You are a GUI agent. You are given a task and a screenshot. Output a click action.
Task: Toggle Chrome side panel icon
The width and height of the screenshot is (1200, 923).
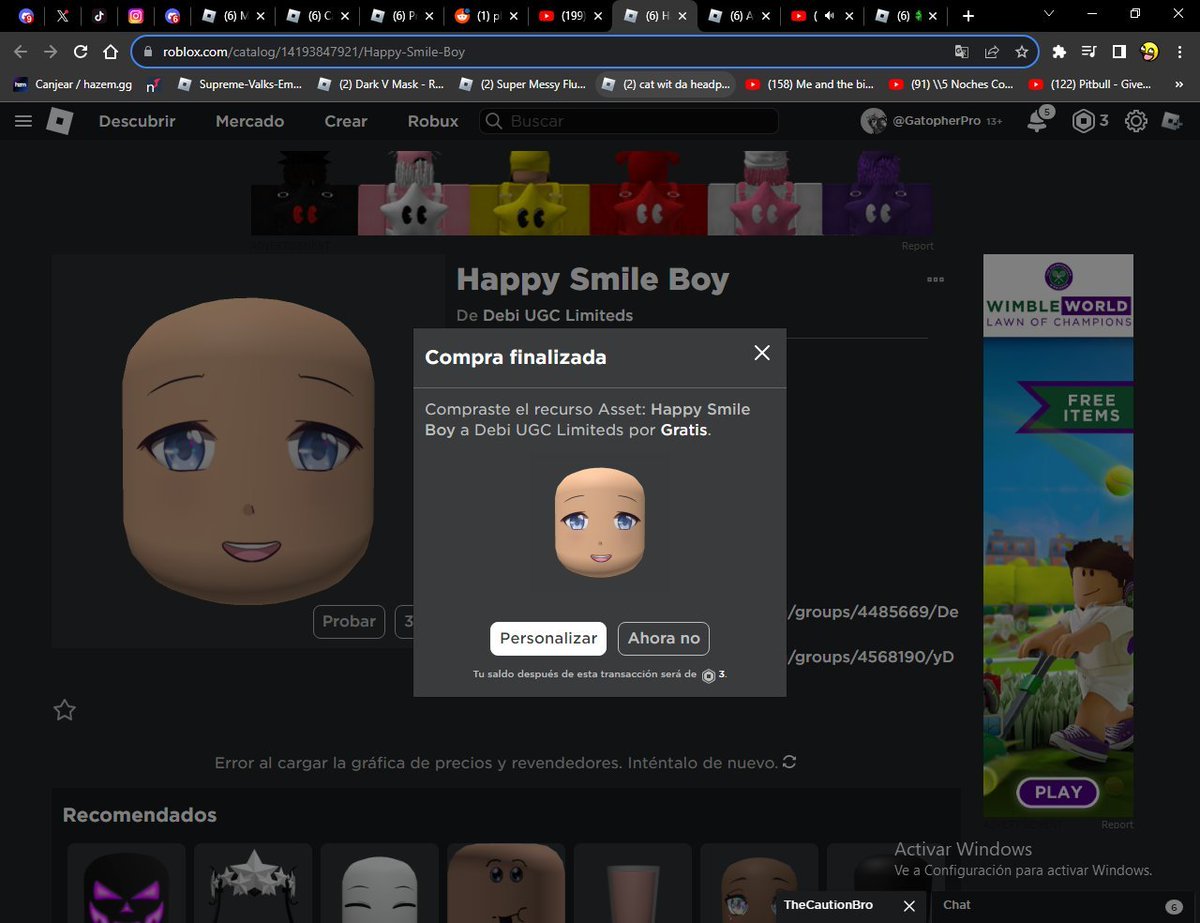coord(1119,52)
